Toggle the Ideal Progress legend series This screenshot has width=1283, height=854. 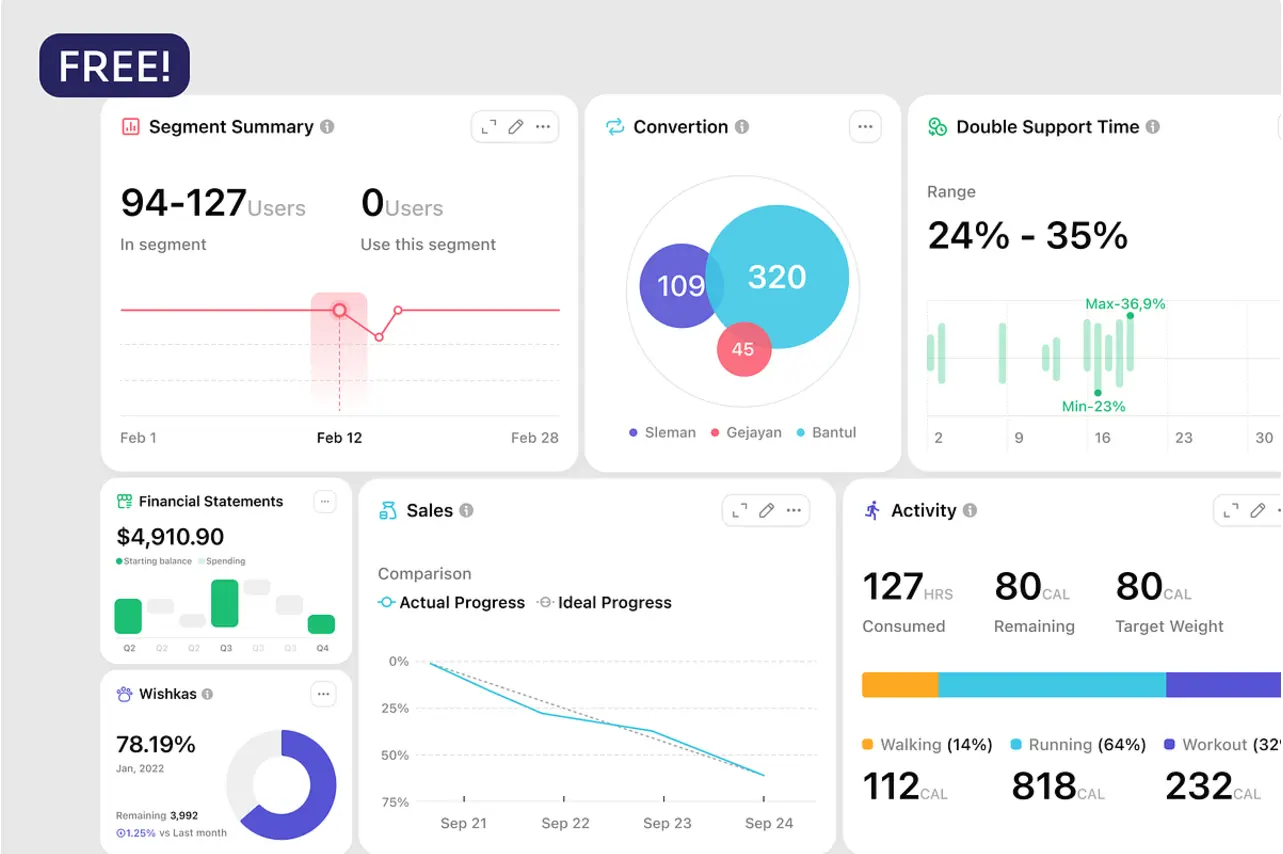coord(604,603)
